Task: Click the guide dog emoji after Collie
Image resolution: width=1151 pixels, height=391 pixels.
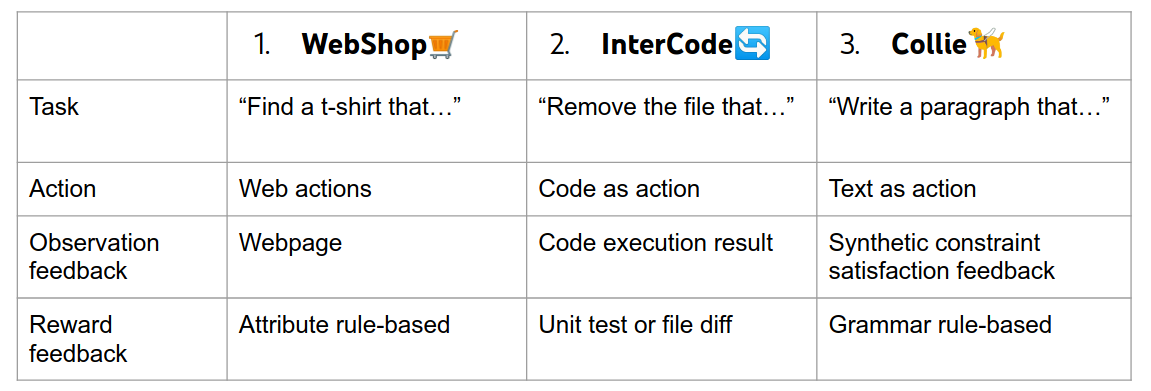Action: [987, 44]
